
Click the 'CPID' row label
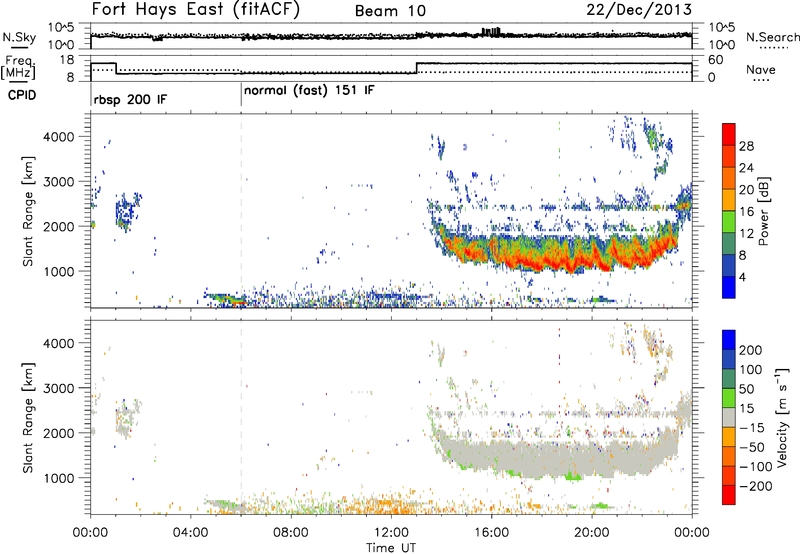22,95
